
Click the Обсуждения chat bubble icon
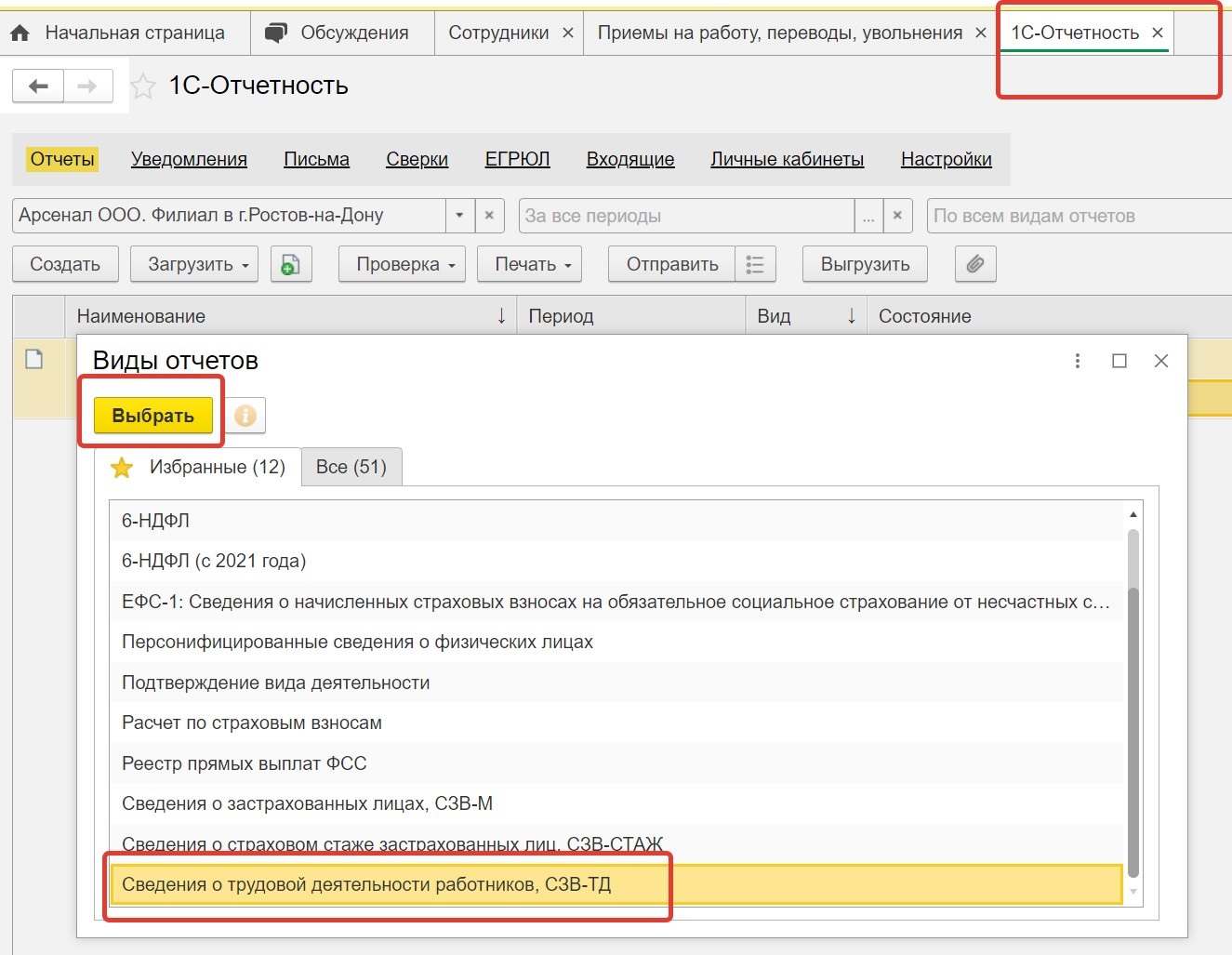point(276,33)
